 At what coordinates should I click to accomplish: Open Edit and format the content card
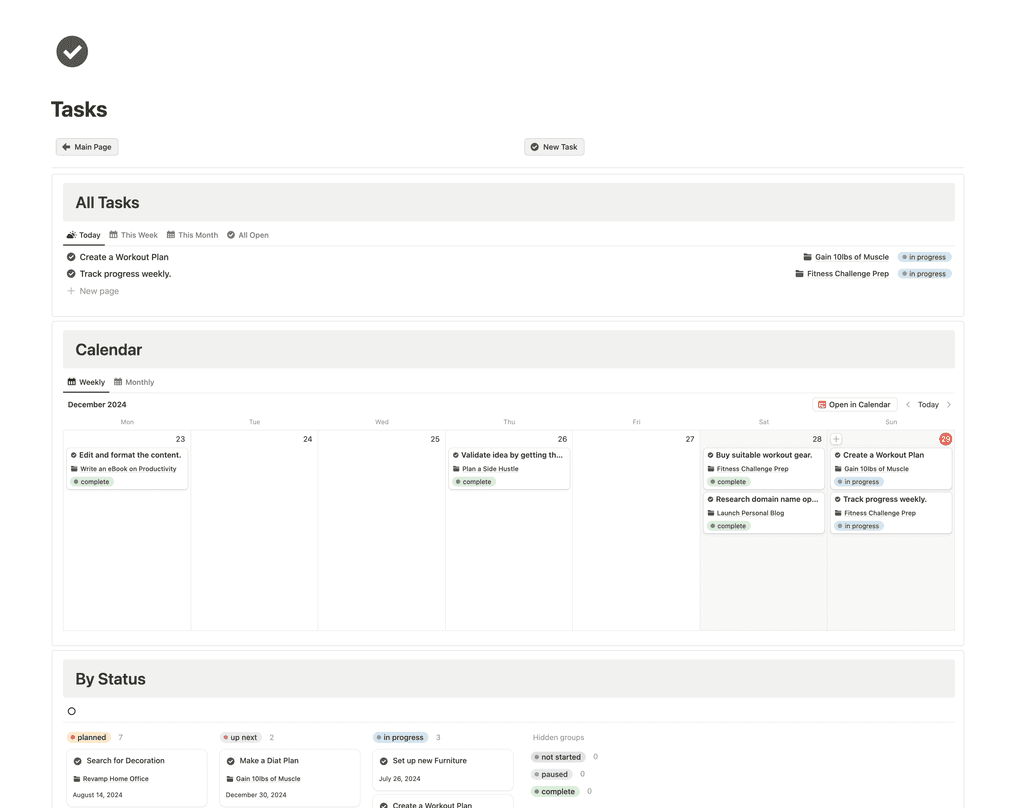127,468
